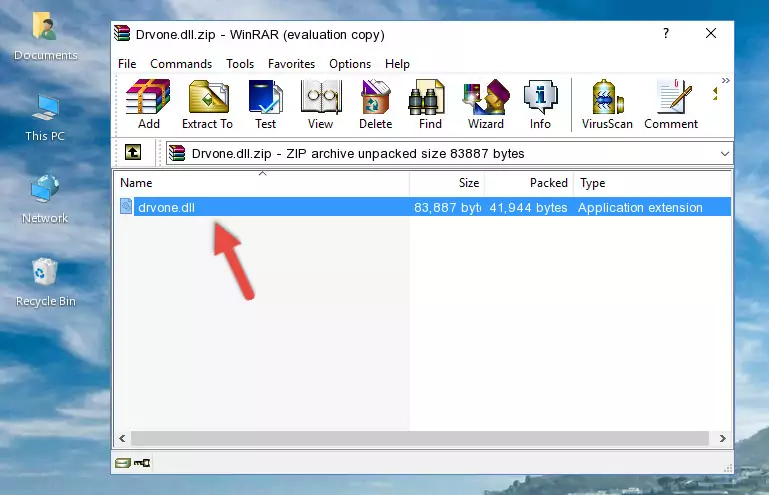Click the 83,887 size value
The width and height of the screenshot is (769, 495).
(447, 208)
